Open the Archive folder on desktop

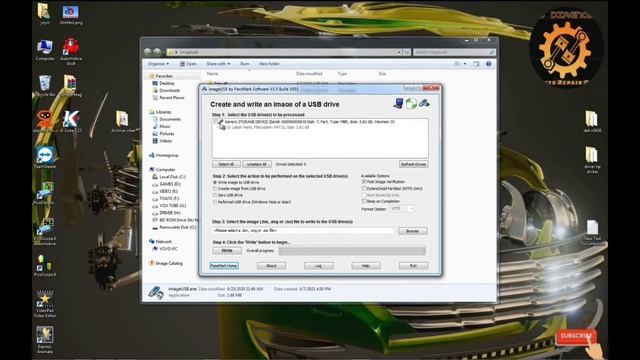pyautogui.click(x=123, y=122)
